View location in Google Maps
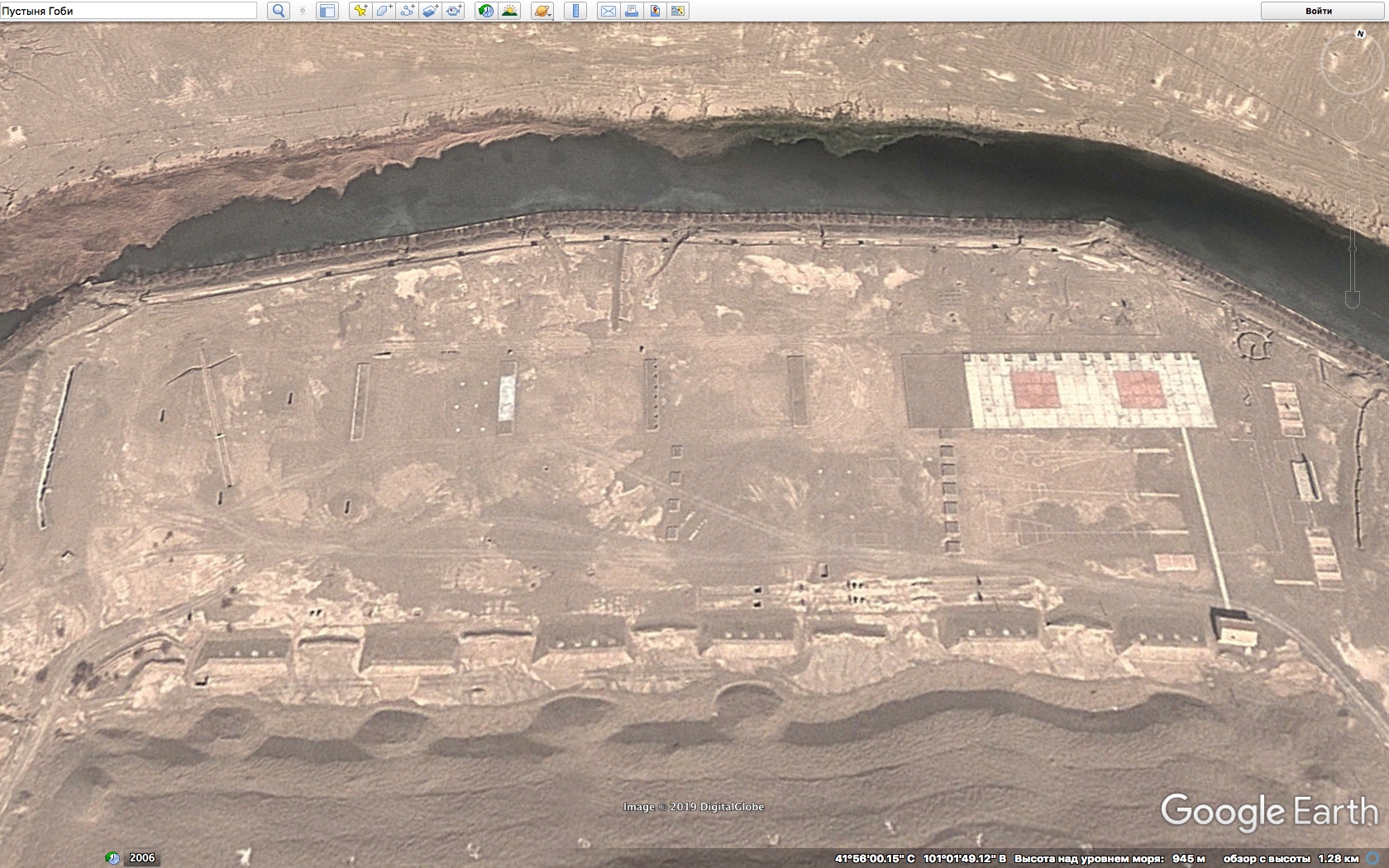 [678, 11]
